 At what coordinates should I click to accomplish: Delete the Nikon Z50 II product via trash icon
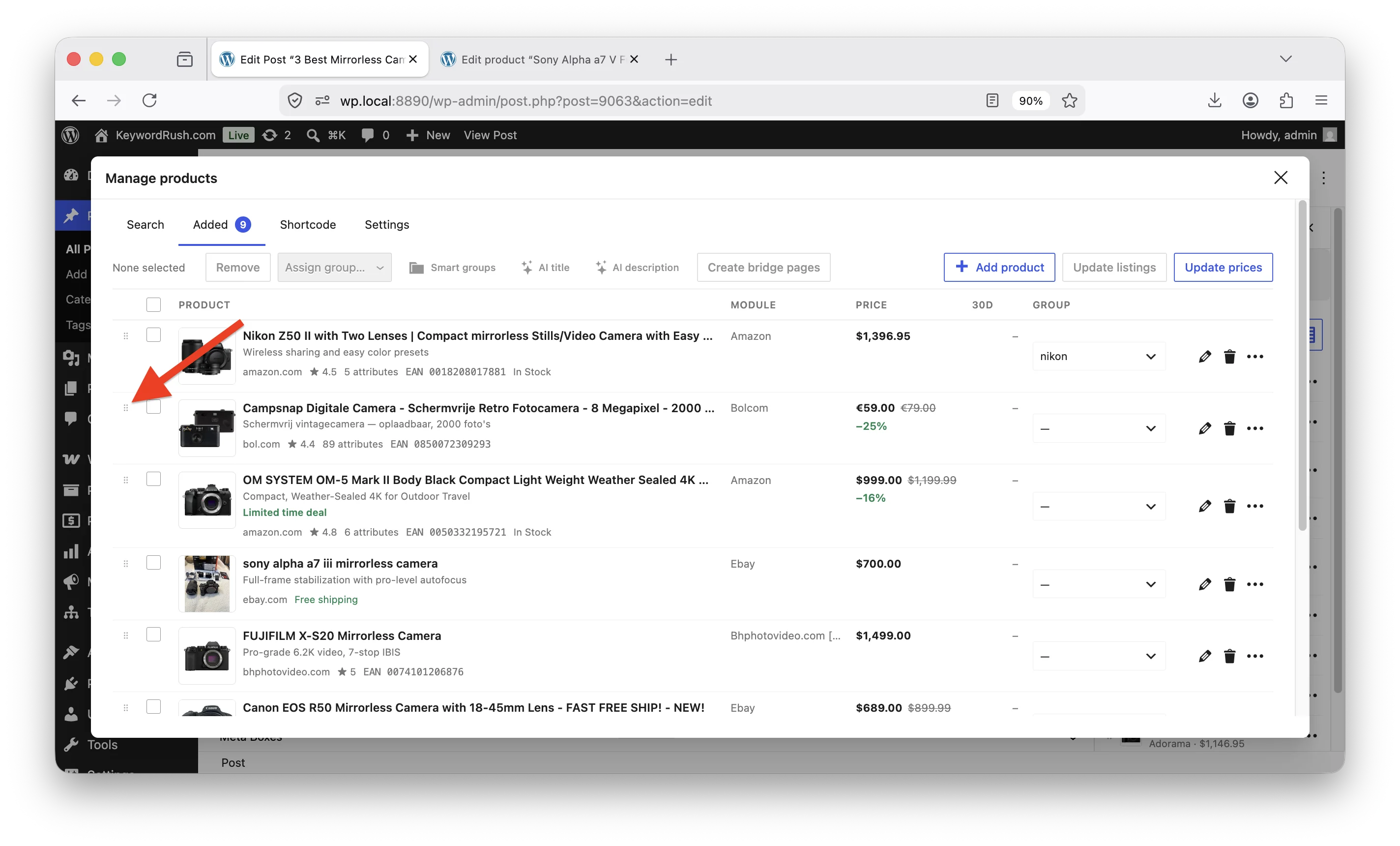click(x=1229, y=357)
